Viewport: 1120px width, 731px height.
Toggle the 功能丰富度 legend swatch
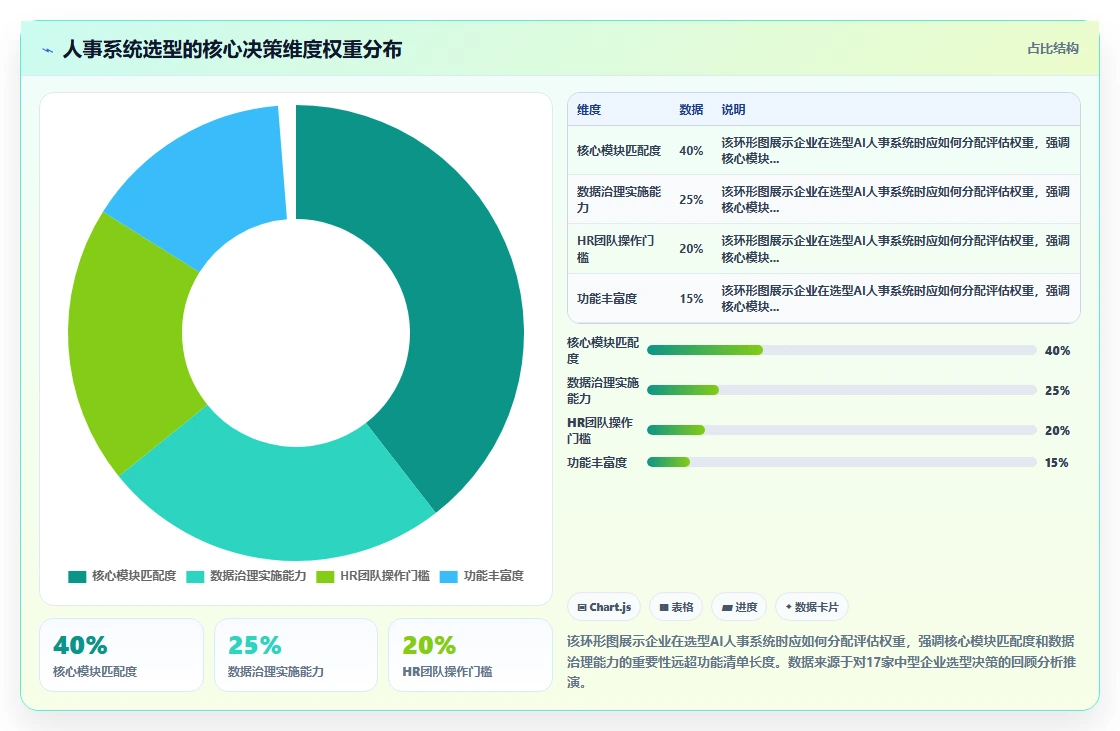click(x=449, y=577)
